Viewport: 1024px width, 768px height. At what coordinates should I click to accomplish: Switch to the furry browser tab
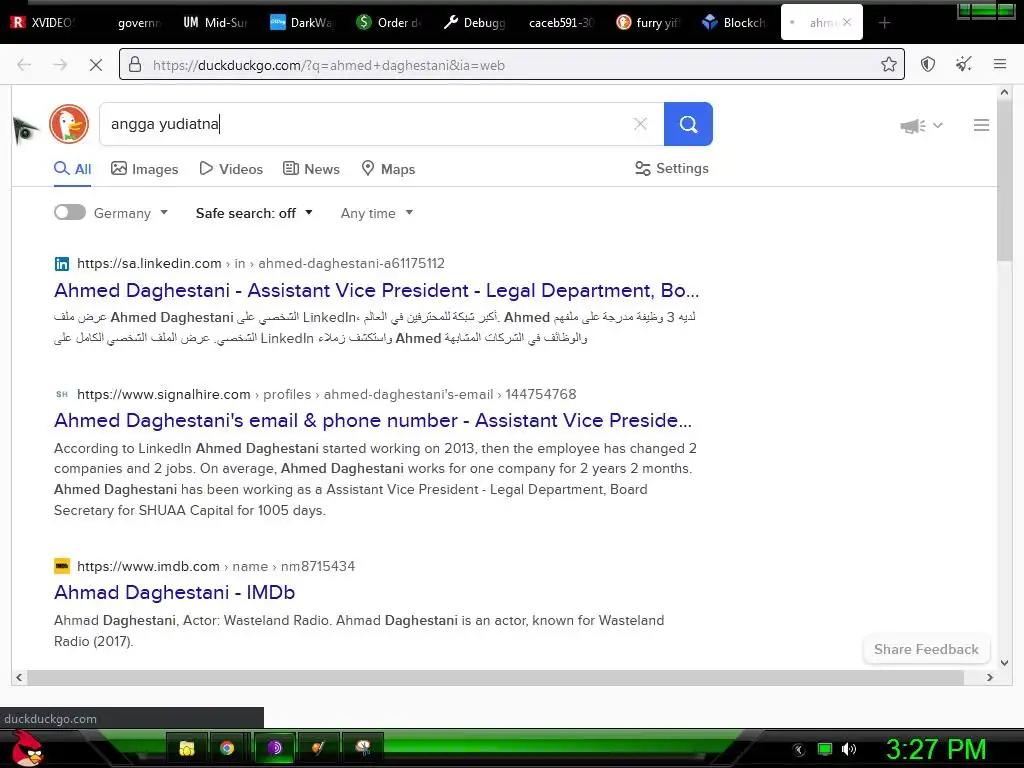pos(648,23)
